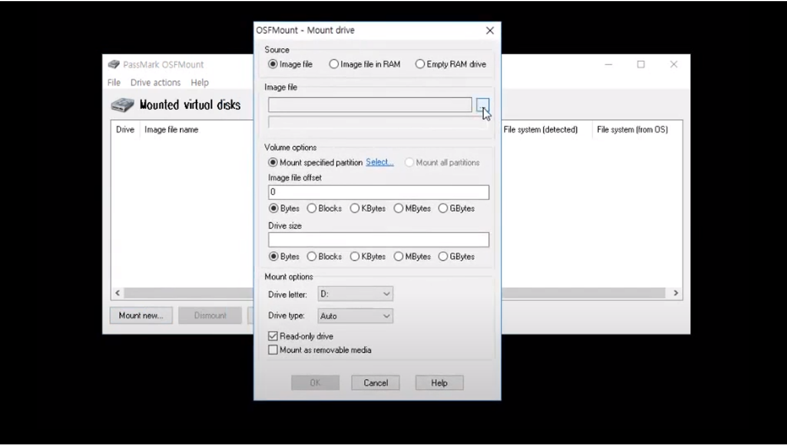Screen dimensions: 789x446
Task: Click the File system (detected) column header
Action: tap(540, 130)
